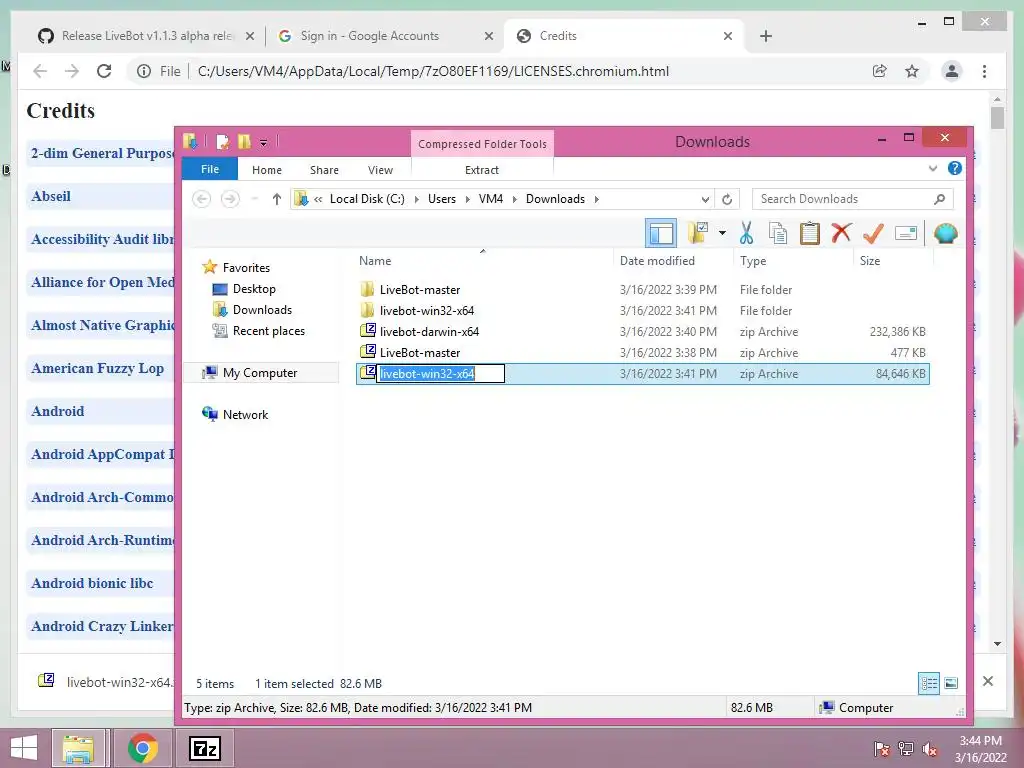Refresh the Downloads folder view
This screenshot has height=768, width=1024.
pyautogui.click(x=727, y=199)
